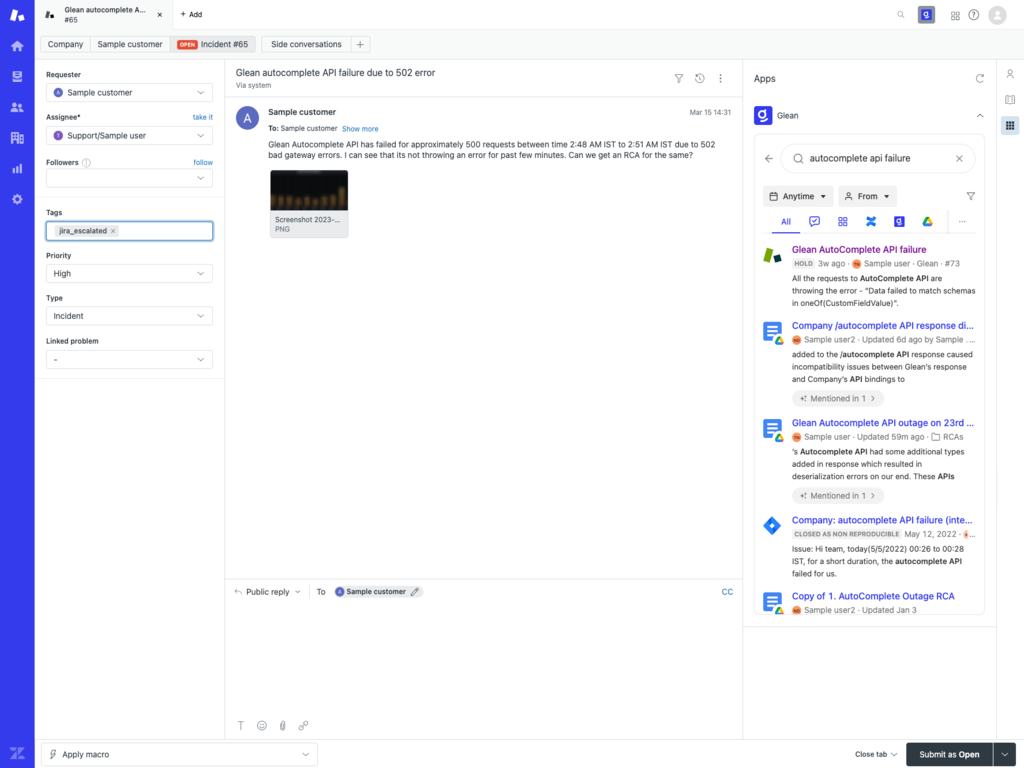Select the Views icon in left sidebar

tap(15, 76)
